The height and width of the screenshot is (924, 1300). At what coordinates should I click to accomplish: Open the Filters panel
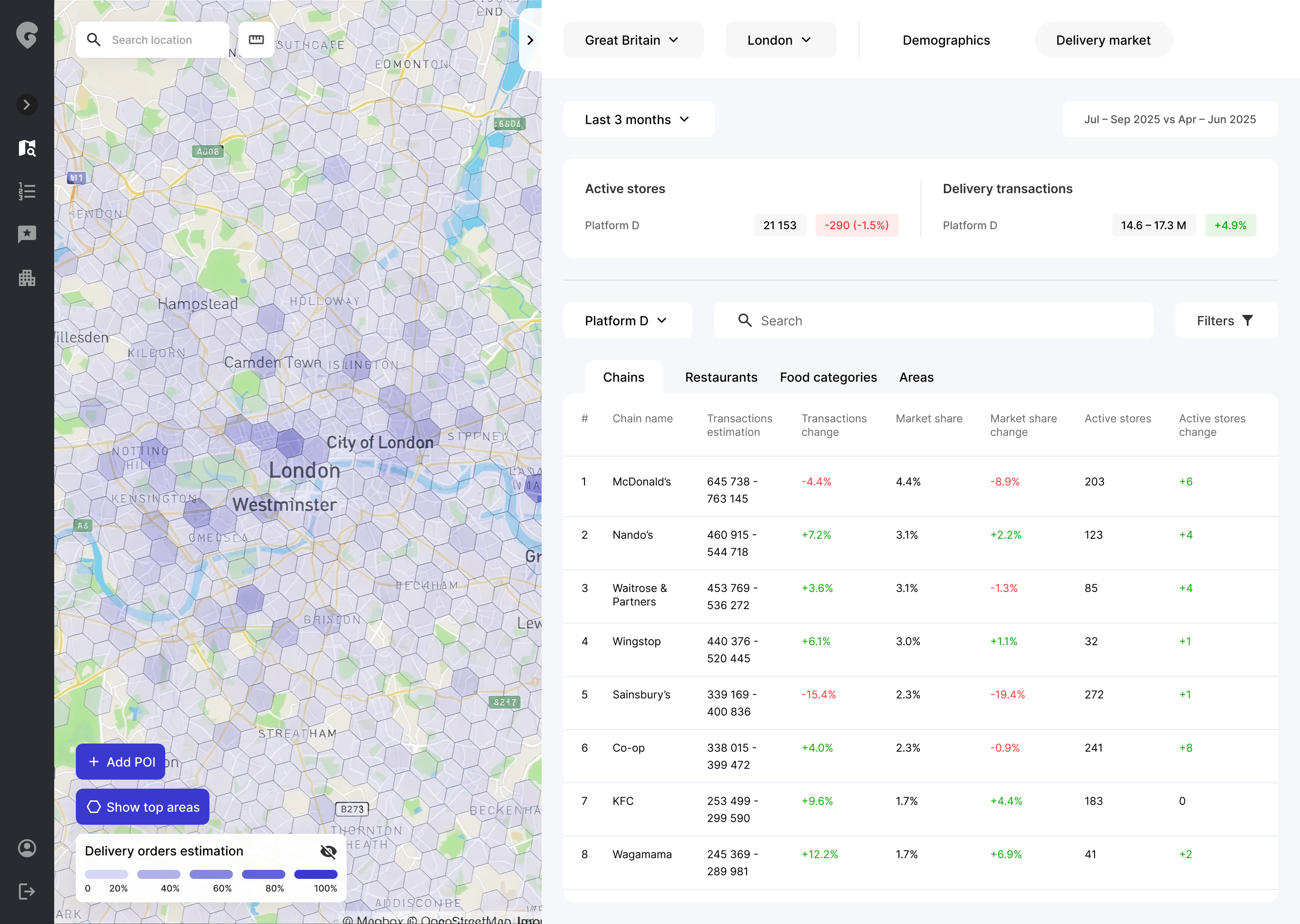pyautogui.click(x=1226, y=320)
